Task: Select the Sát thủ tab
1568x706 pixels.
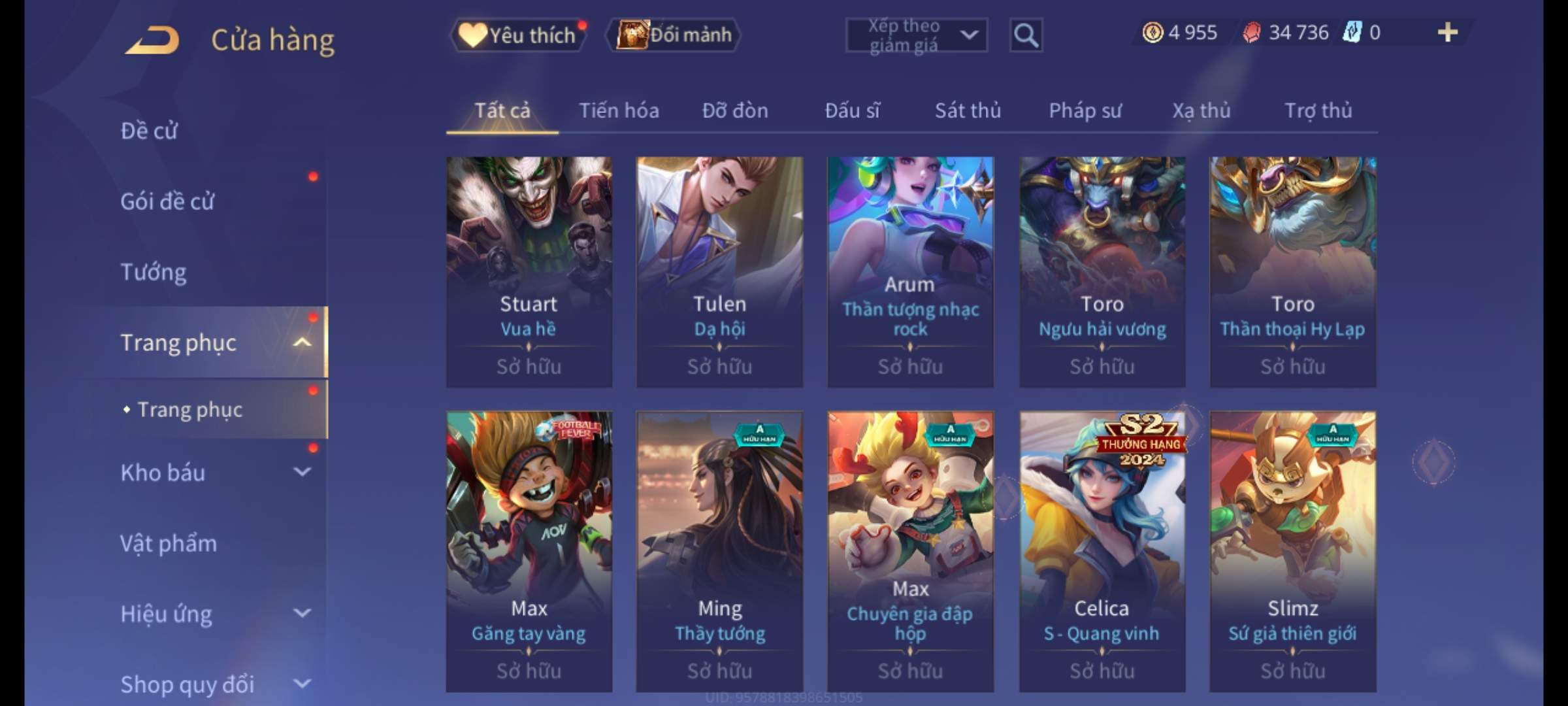Action: pos(968,110)
